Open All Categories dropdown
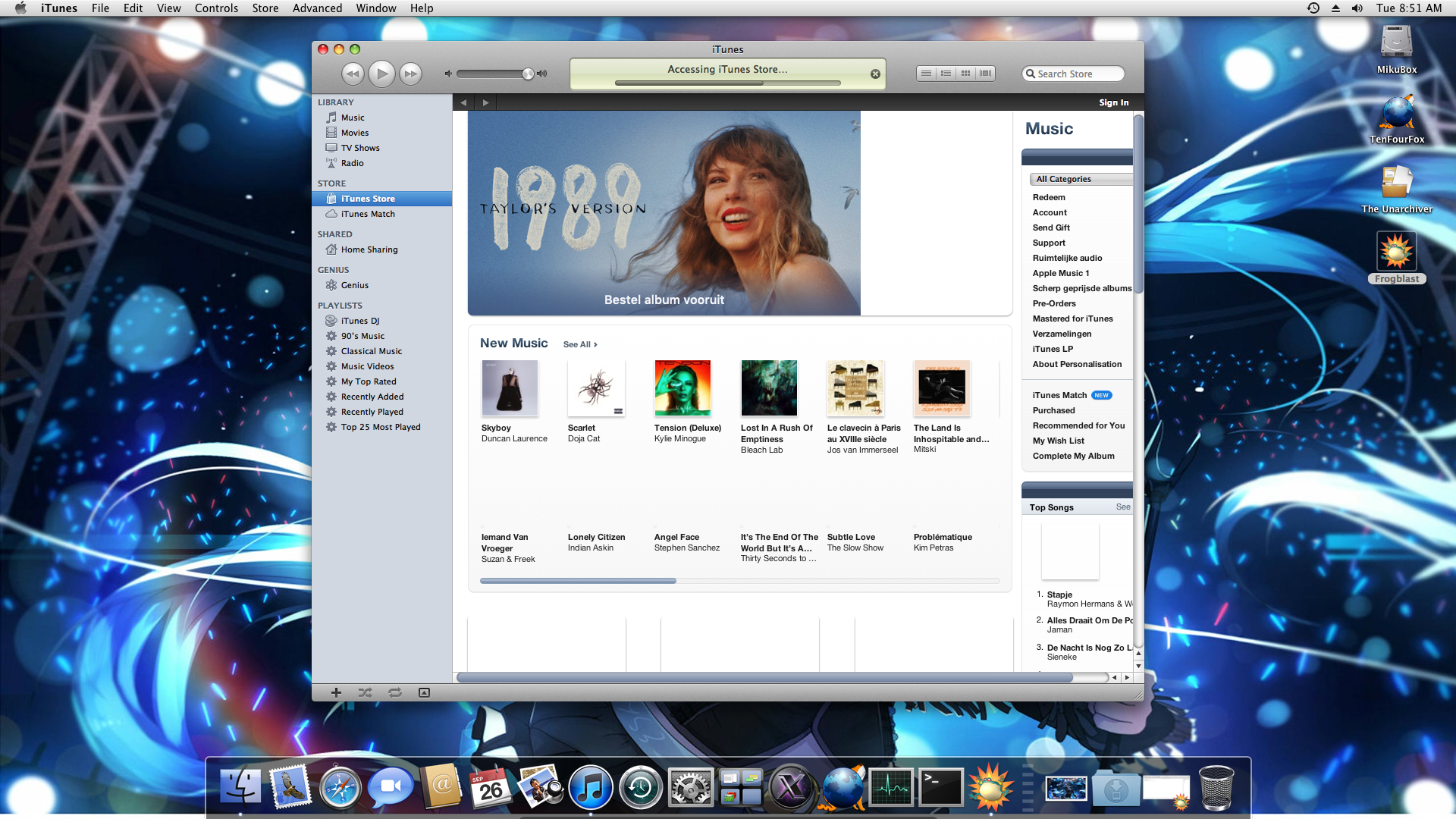The width and height of the screenshot is (1456, 819). (1081, 179)
